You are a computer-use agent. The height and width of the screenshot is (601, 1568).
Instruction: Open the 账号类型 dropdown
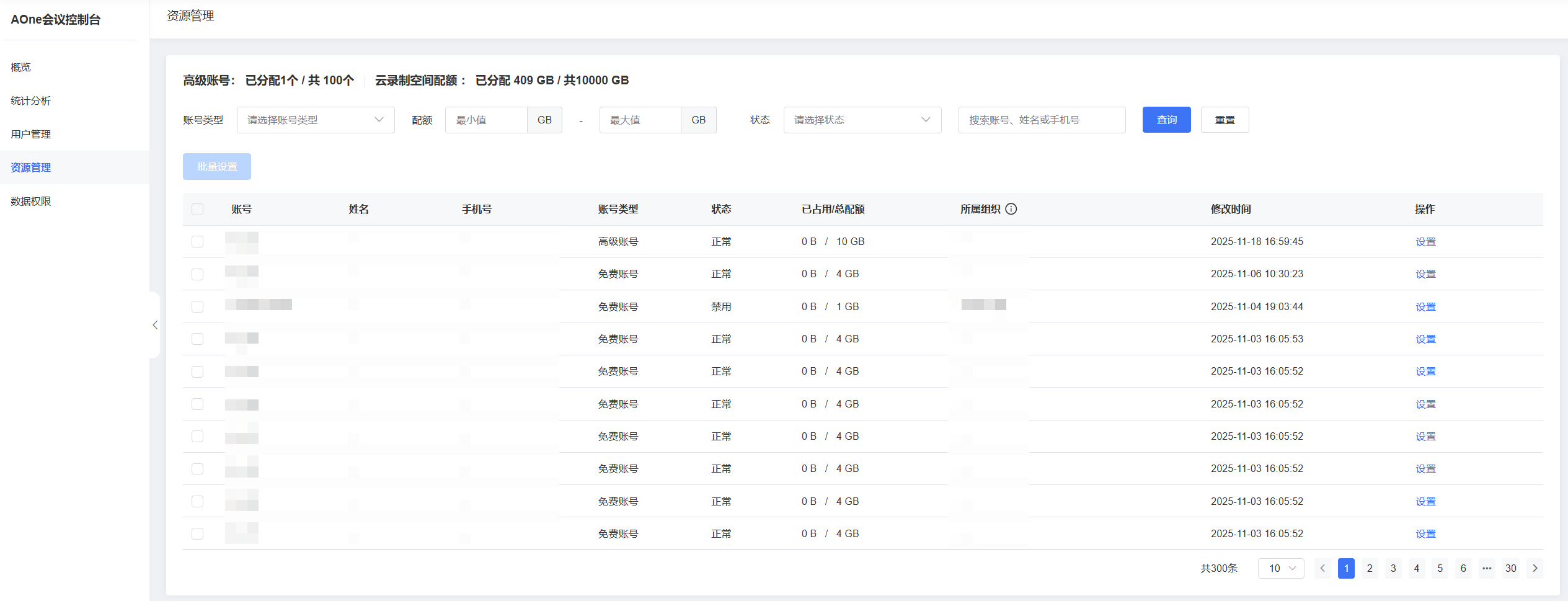coord(316,120)
